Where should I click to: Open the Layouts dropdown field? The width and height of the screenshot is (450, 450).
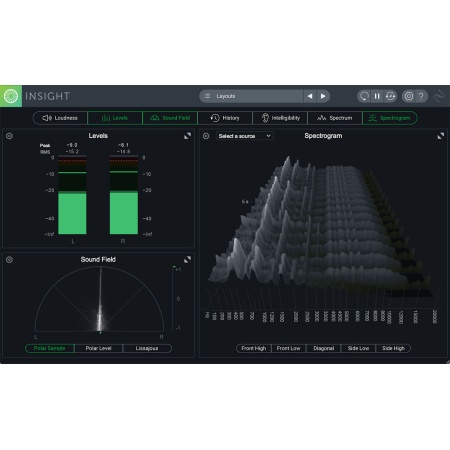click(252, 96)
